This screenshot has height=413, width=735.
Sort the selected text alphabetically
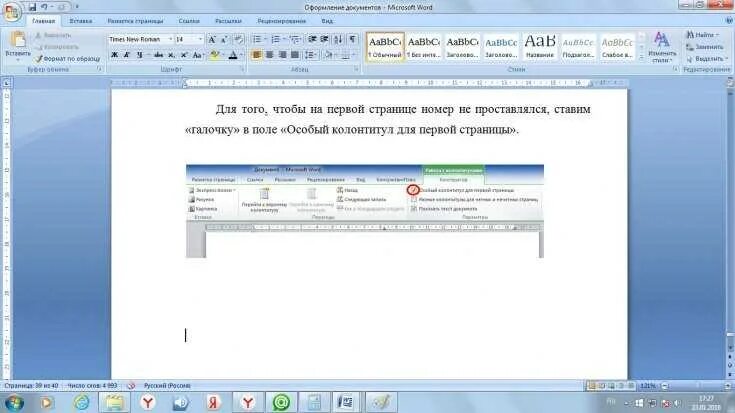(x=338, y=39)
